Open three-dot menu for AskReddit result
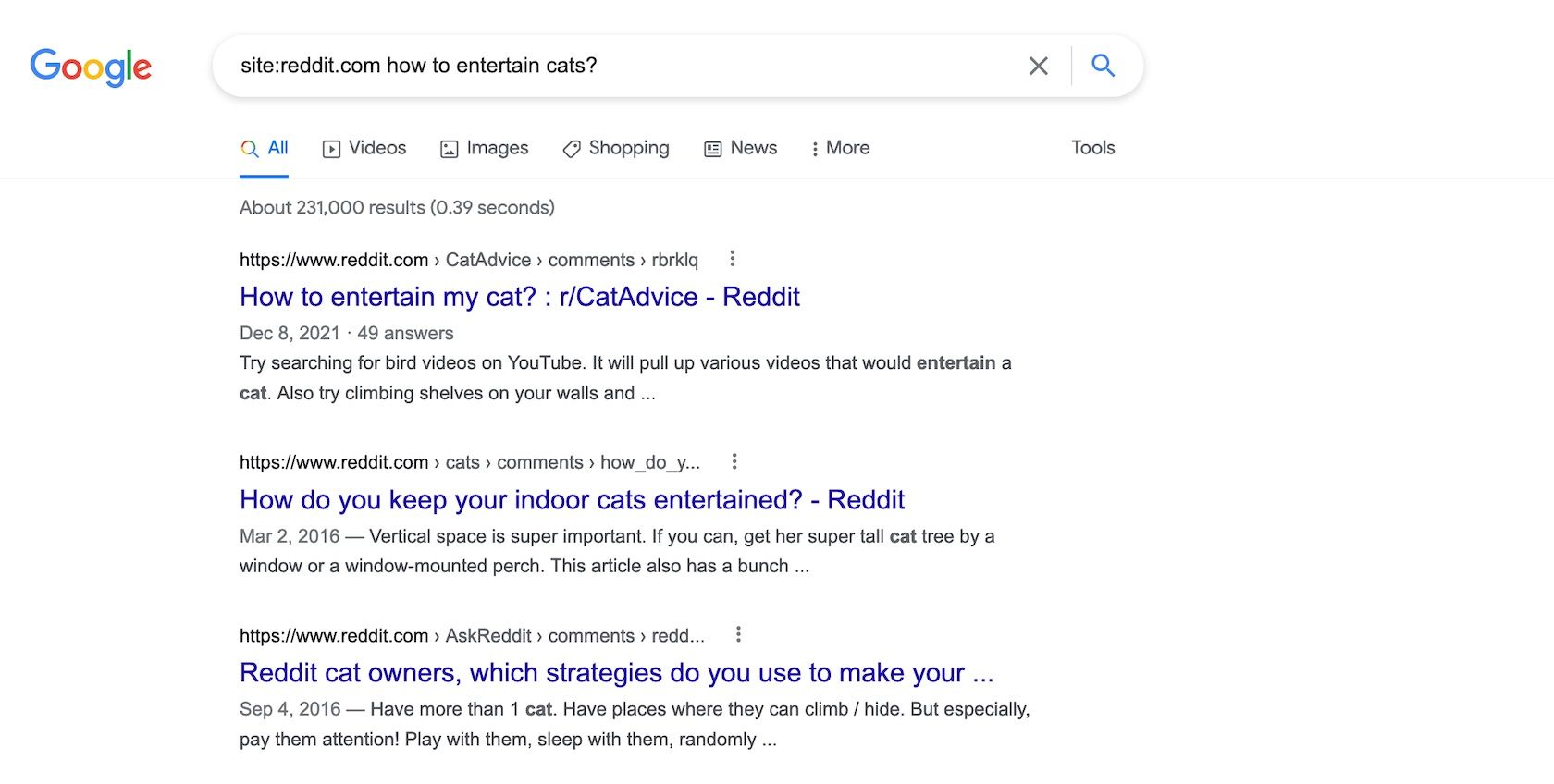The height and width of the screenshot is (784, 1554). pos(738,634)
